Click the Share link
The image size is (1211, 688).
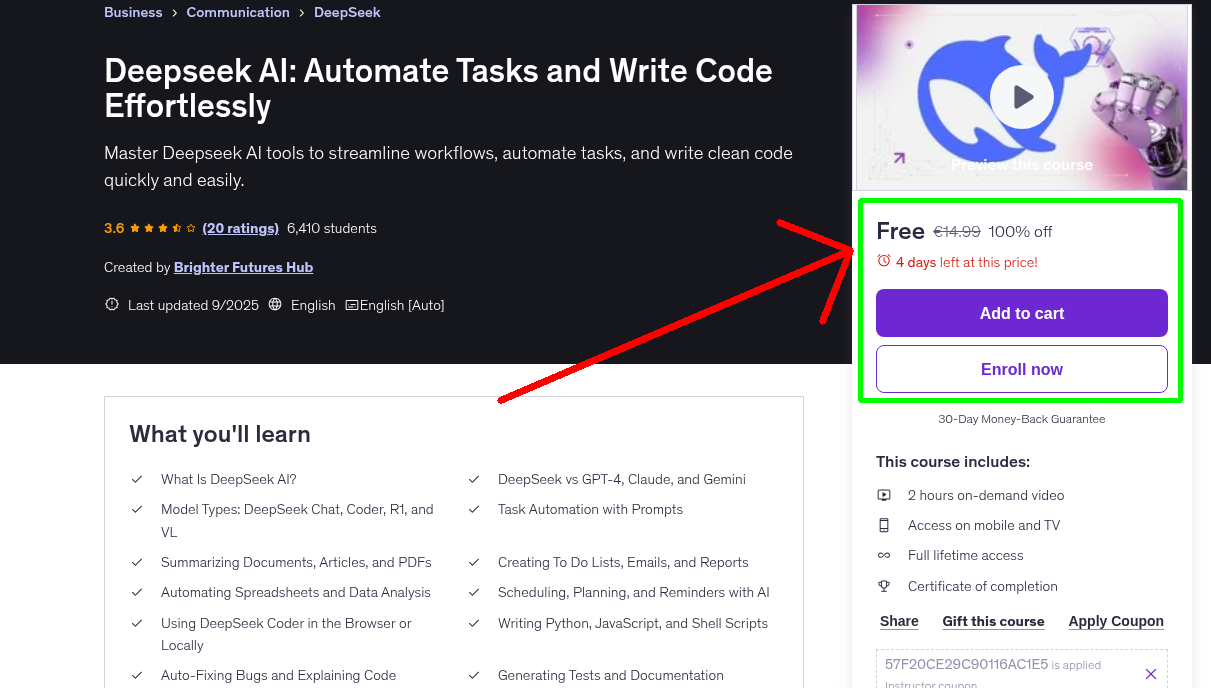pyautogui.click(x=897, y=621)
